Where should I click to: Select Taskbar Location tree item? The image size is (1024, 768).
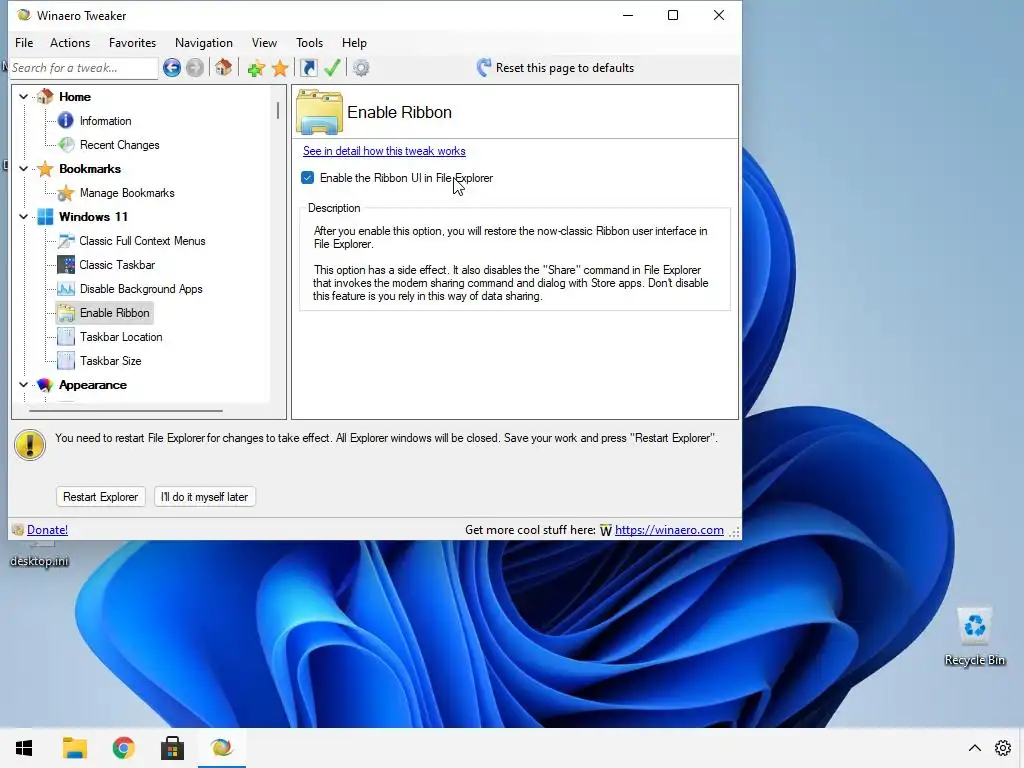pyautogui.click(x=121, y=337)
